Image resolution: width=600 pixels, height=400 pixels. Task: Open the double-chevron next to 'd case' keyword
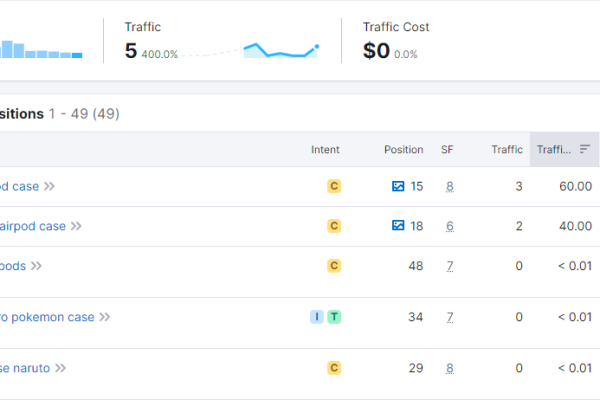pos(49,186)
